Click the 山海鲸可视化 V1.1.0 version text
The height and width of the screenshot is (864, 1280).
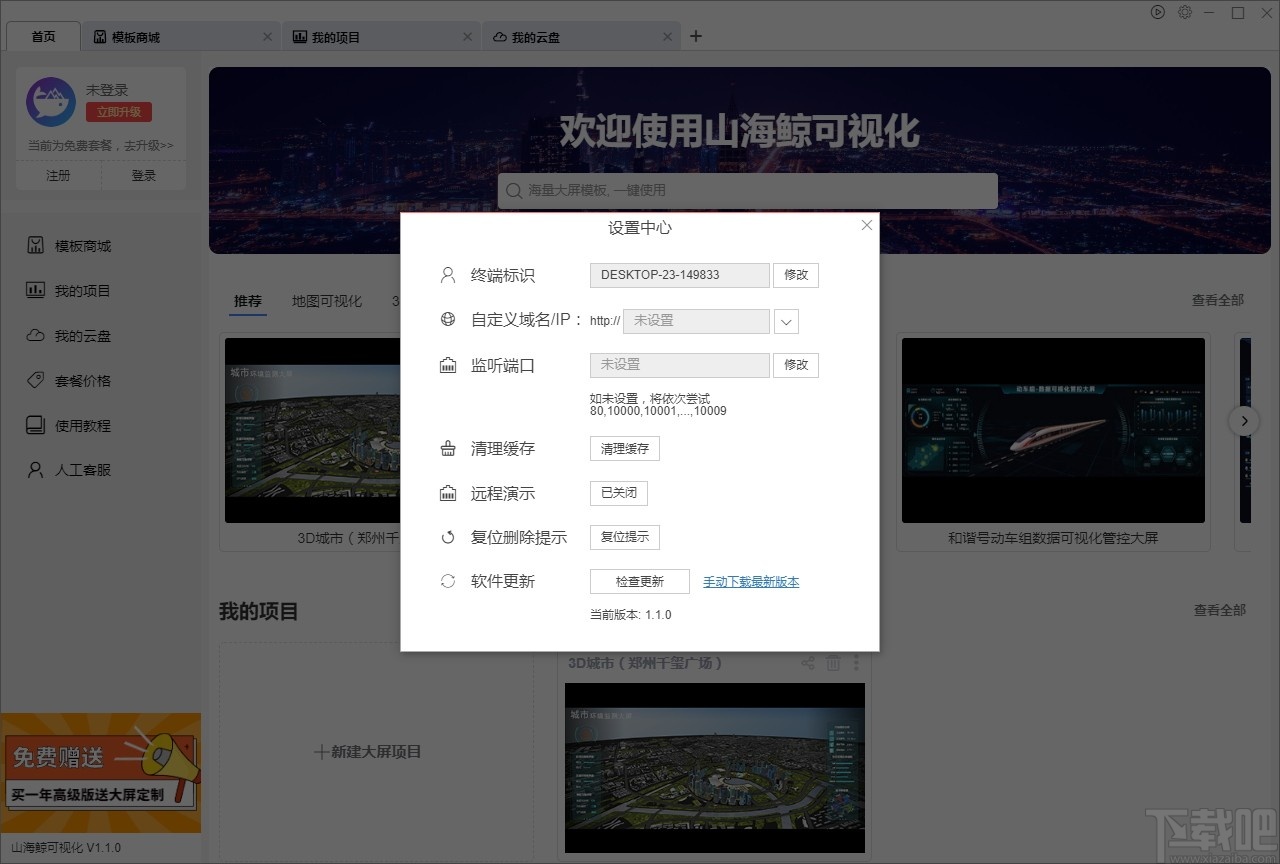(64, 848)
